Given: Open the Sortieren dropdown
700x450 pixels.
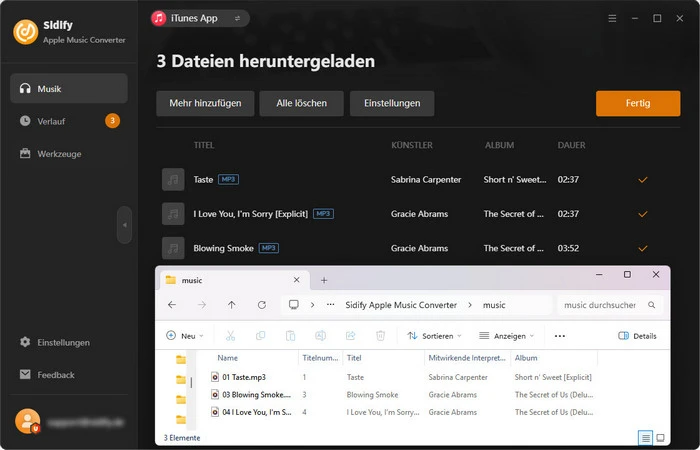Looking at the screenshot, I should [434, 336].
